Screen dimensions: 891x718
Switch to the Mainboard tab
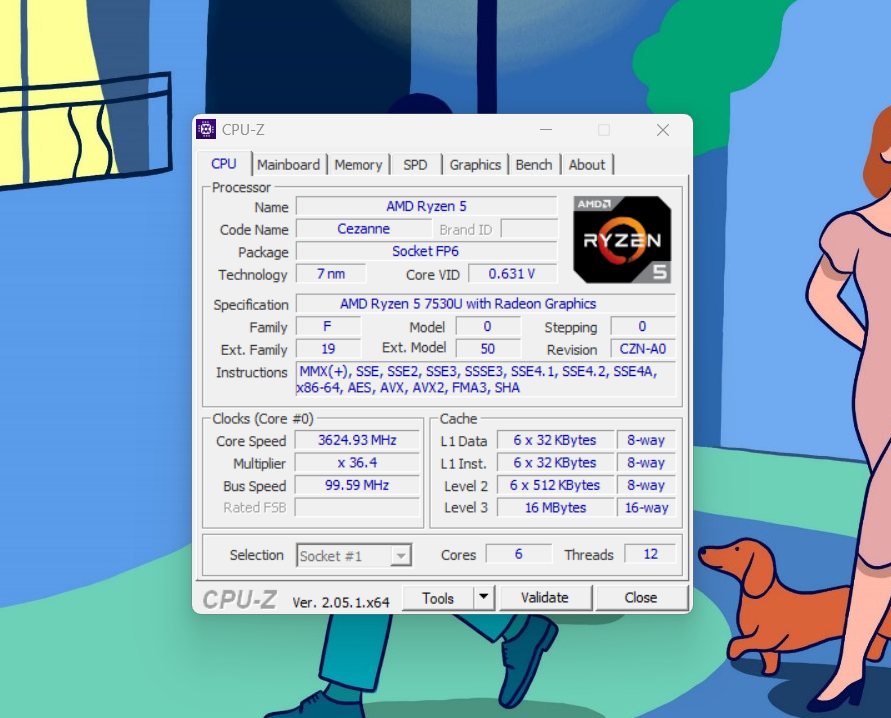coord(289,165)
